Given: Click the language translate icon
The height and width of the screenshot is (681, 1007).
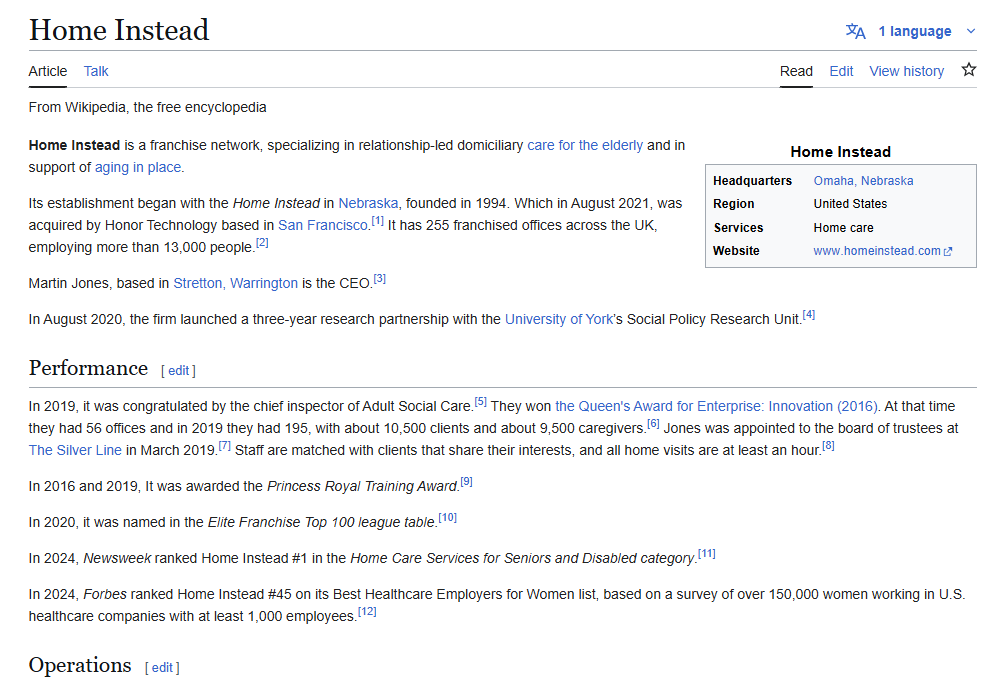Looking at the screenshot, I should point(855,31).
